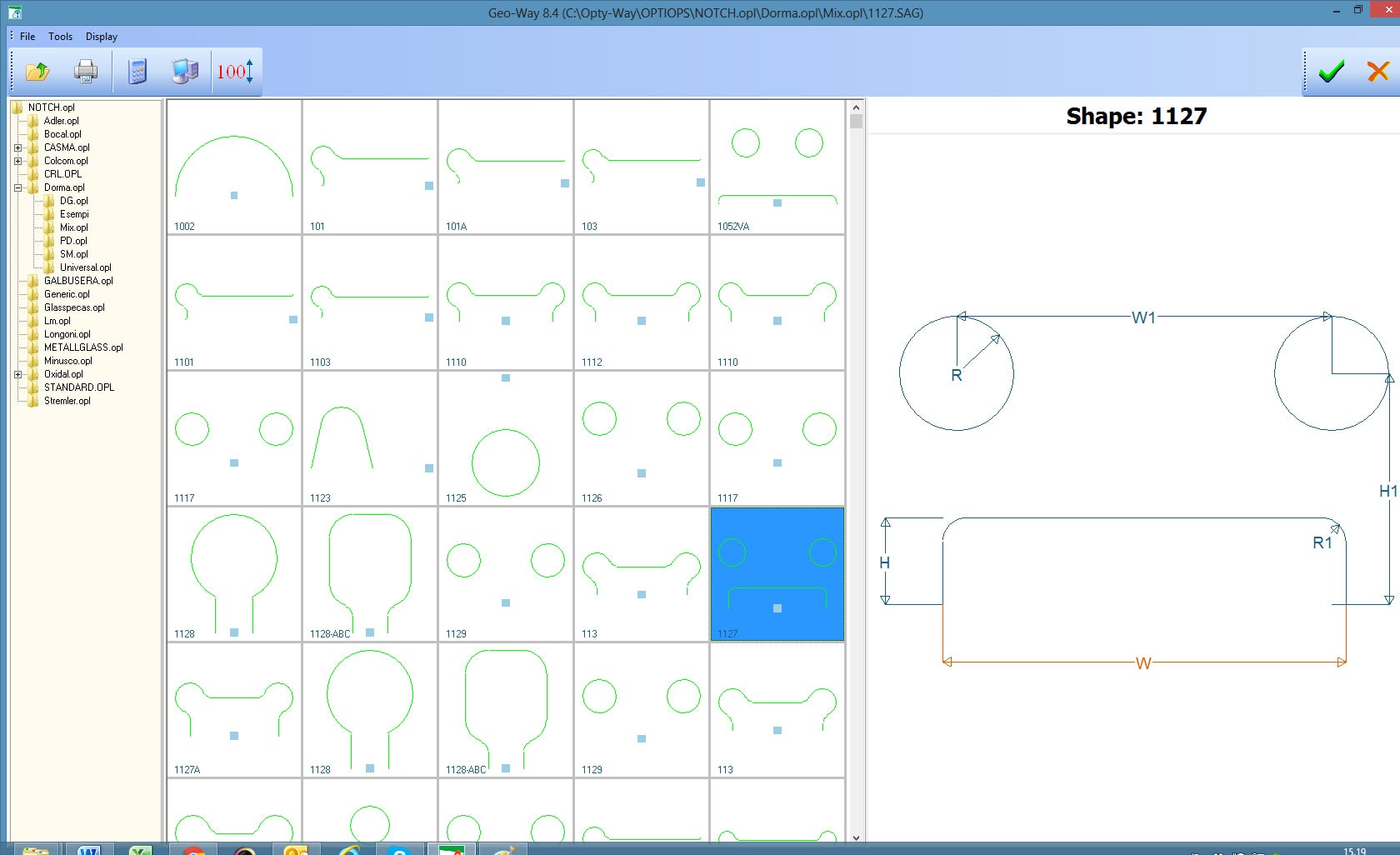Select shape thumbnail 1002

coord(234,167)
